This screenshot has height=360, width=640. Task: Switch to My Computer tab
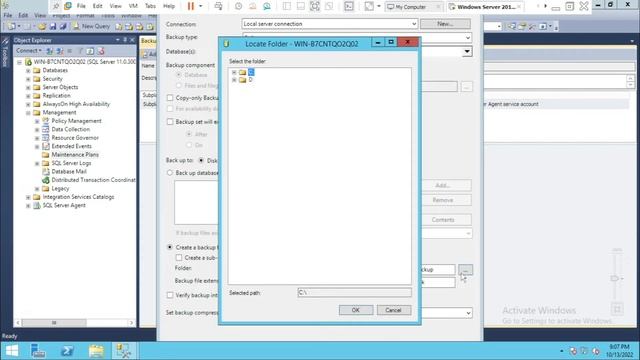tap(410, 7)
